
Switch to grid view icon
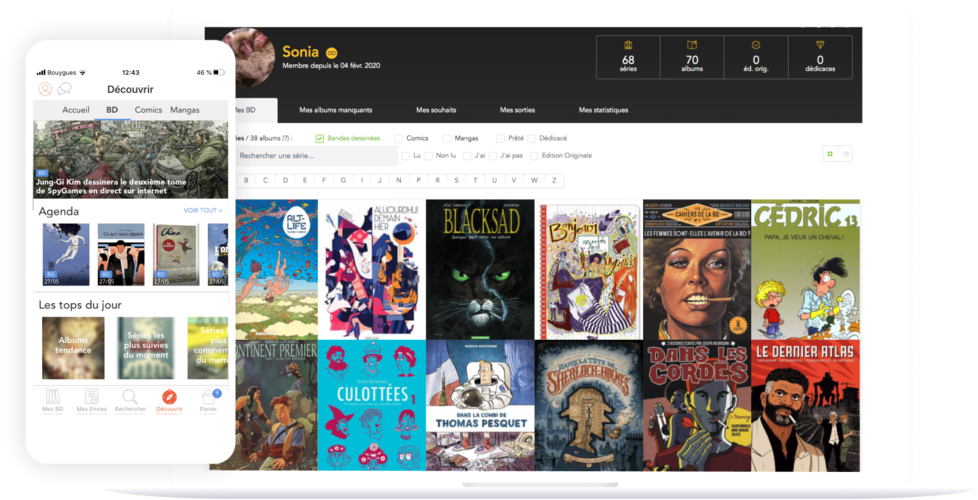click(830, 154)
